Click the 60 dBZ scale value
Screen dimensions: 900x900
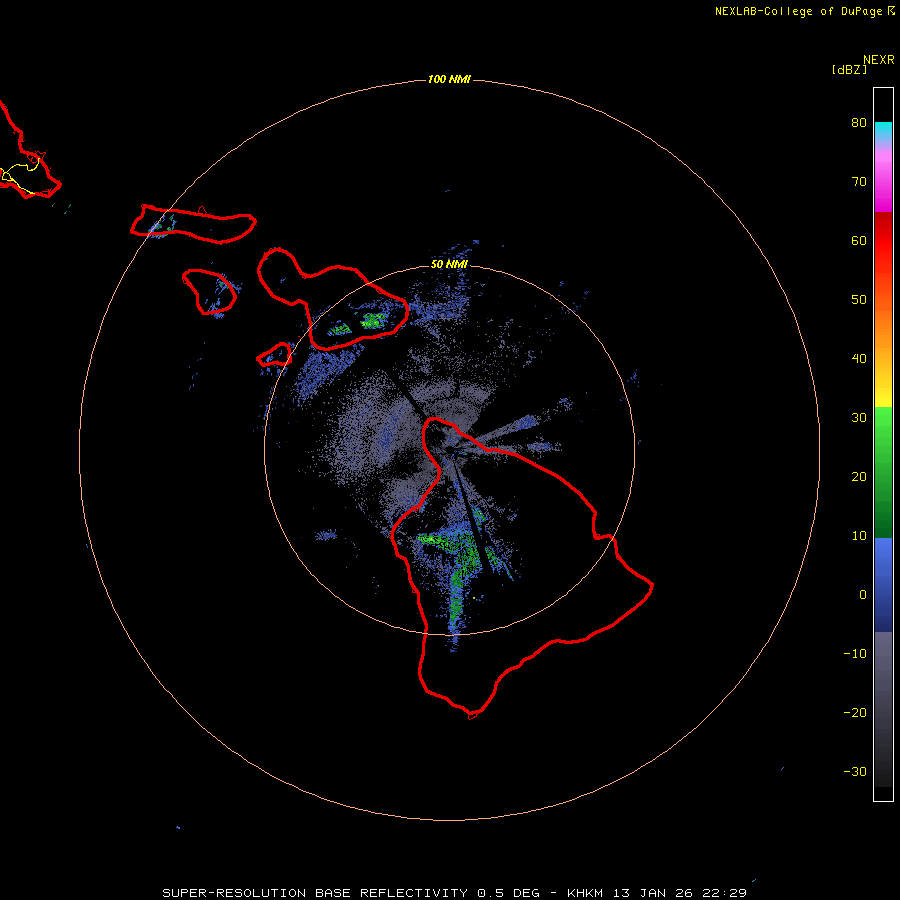click(859, 240)
